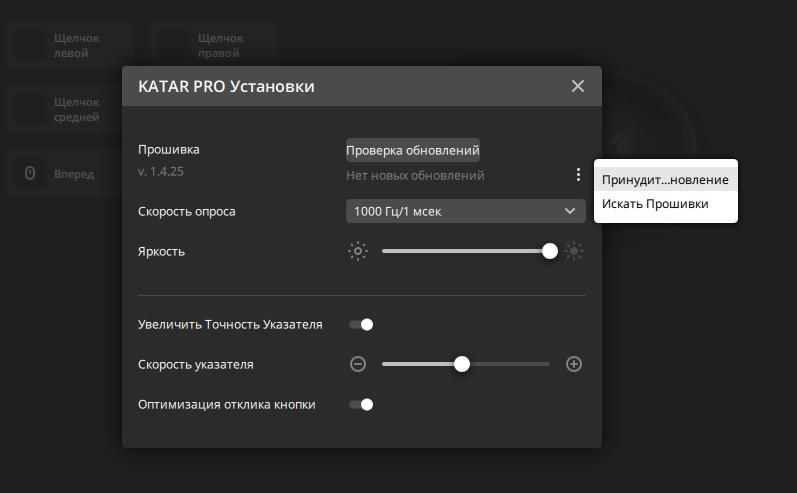Decrease pointer speed with minus icon
This screenshot has height=493, width=797.
click(358, 364)
